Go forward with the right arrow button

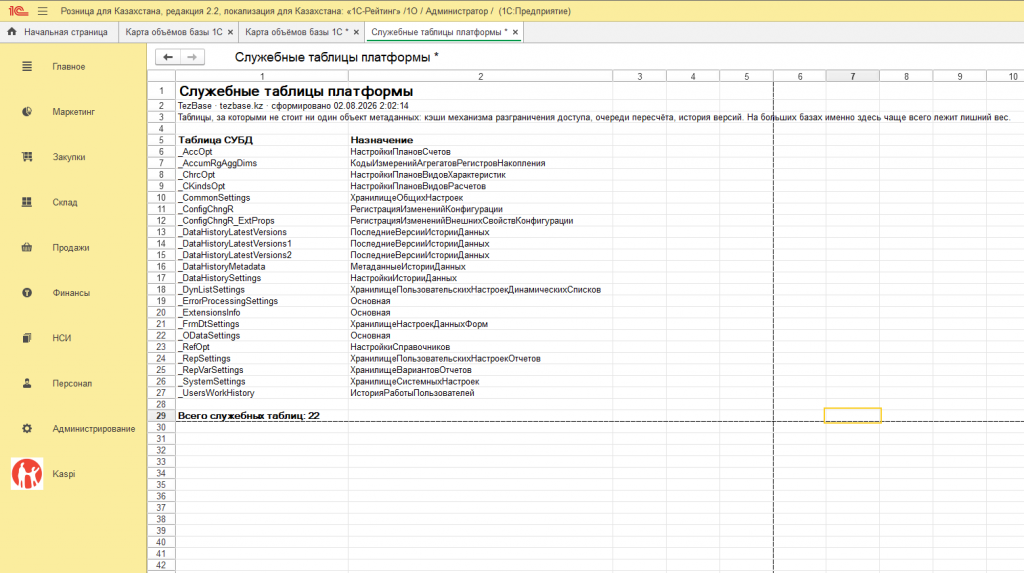[192, 57]
